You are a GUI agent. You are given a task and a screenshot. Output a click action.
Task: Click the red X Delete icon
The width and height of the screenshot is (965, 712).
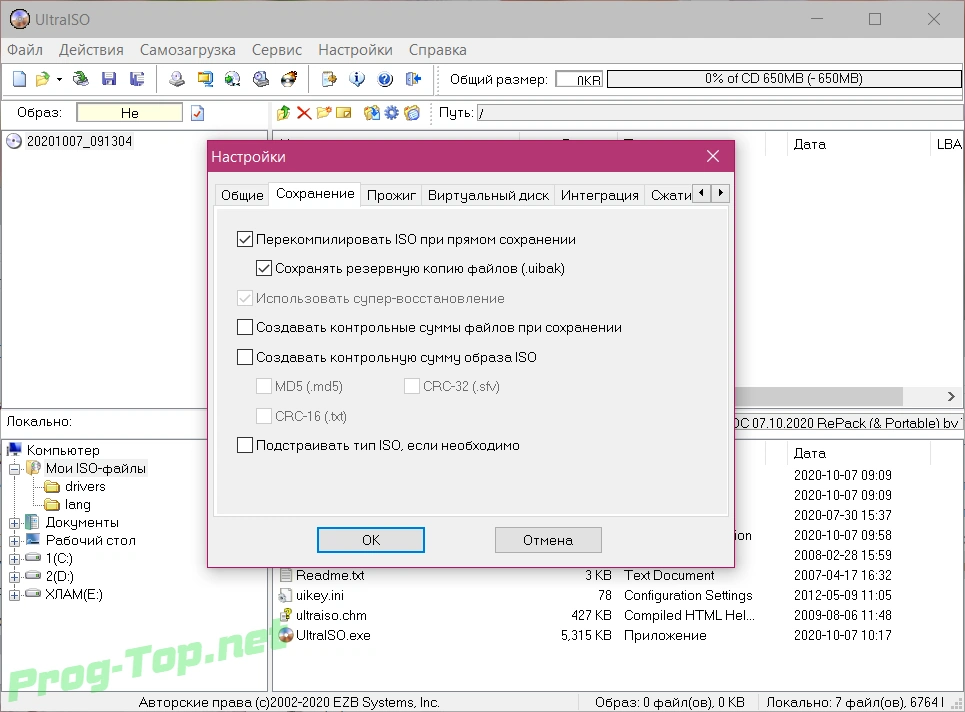304,113
